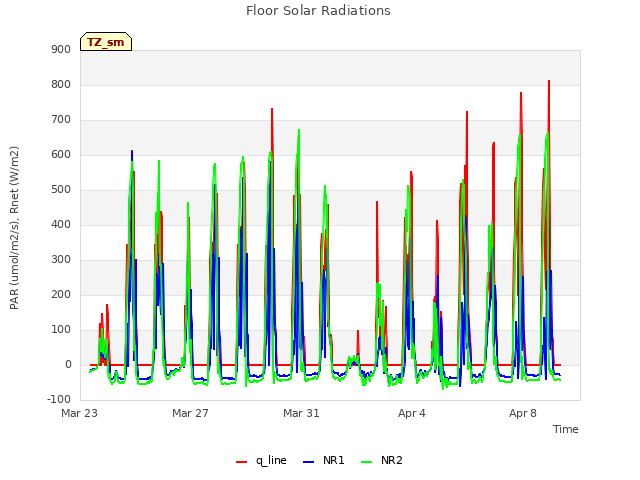Viewport: 640px width, 480px height.
Task: Click the highest red q_line peak above 800
Action: point(549,81)
